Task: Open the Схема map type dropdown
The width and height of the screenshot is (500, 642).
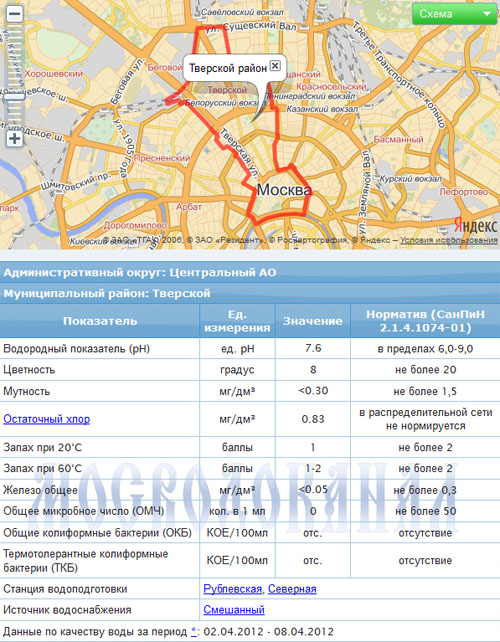Action: tap(454, 14)
